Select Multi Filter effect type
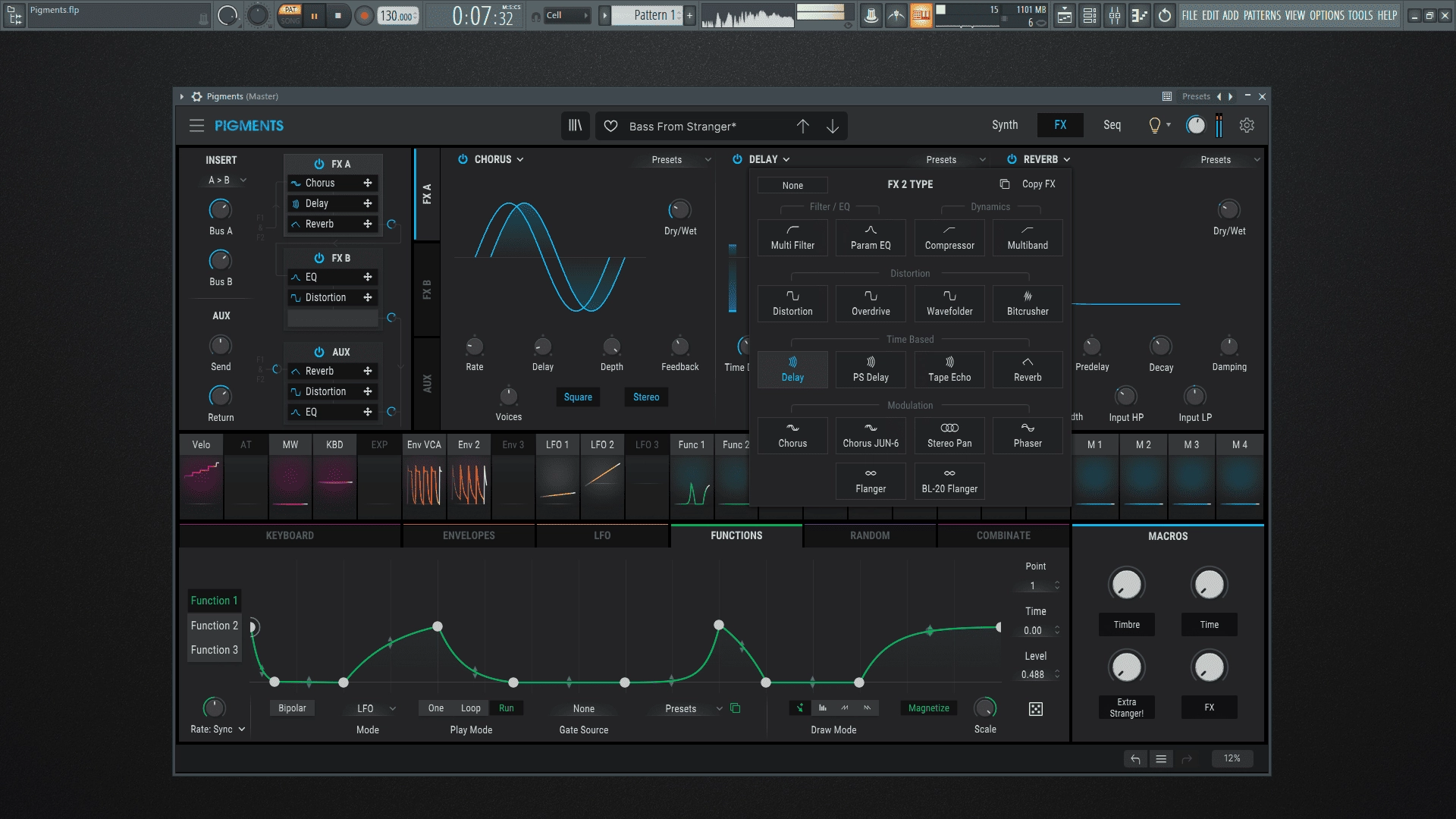 pyautogui.click(x=792, y=237)
